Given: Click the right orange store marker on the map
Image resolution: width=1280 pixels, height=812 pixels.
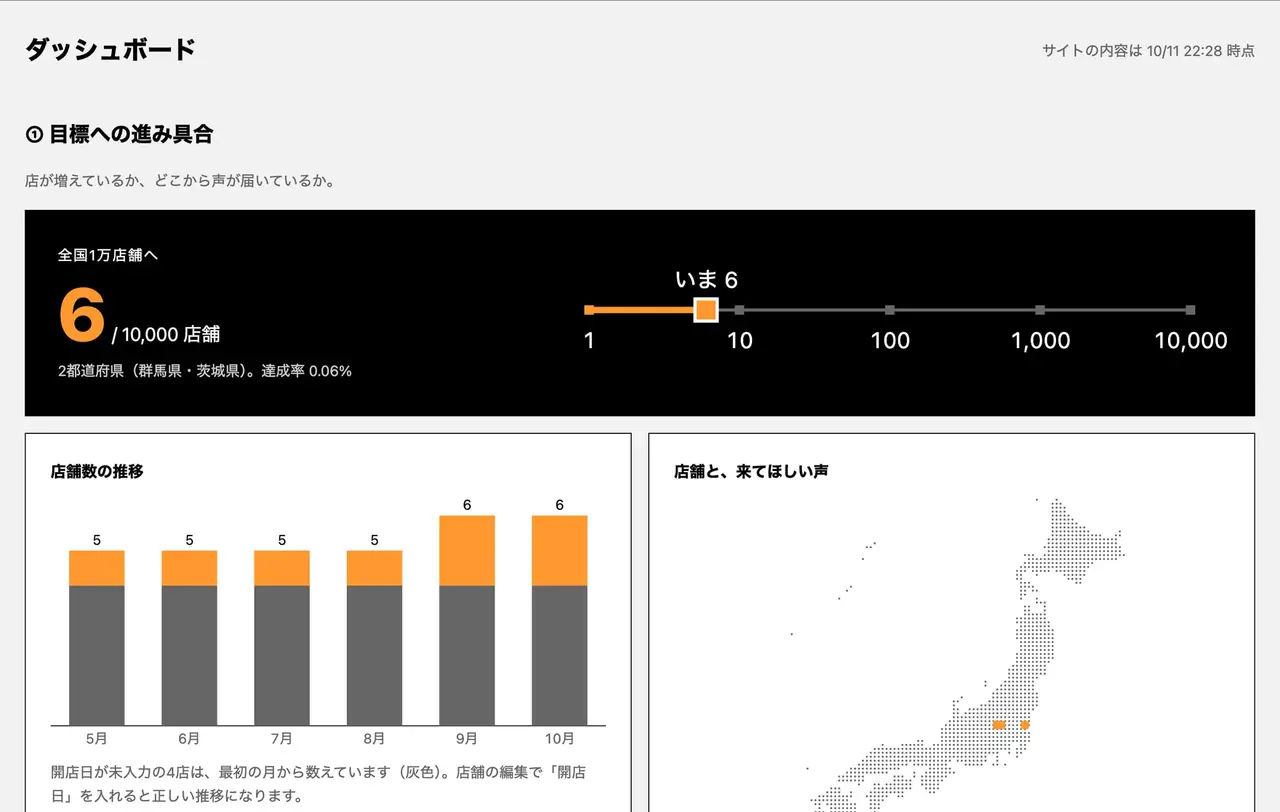Looking at the screenshot, I should pos(1025,724).
